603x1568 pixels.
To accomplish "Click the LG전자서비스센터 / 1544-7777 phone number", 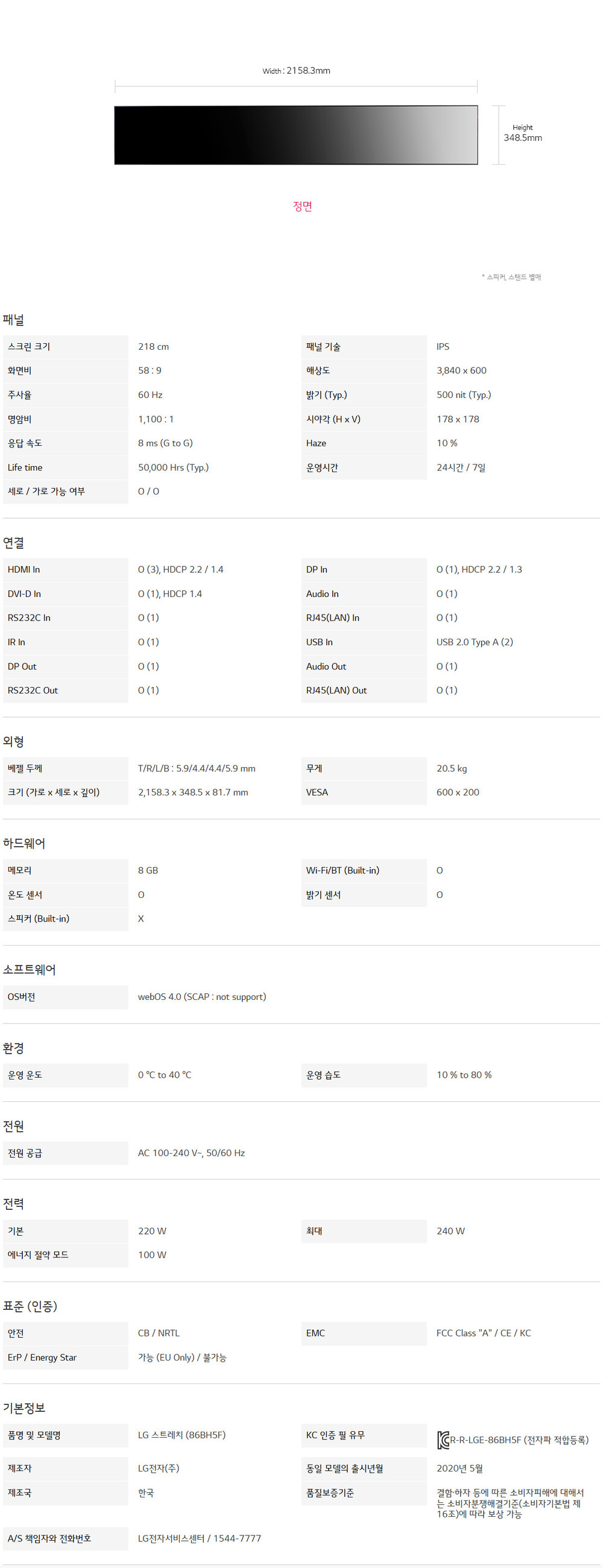I will (x=199, y=1538).
